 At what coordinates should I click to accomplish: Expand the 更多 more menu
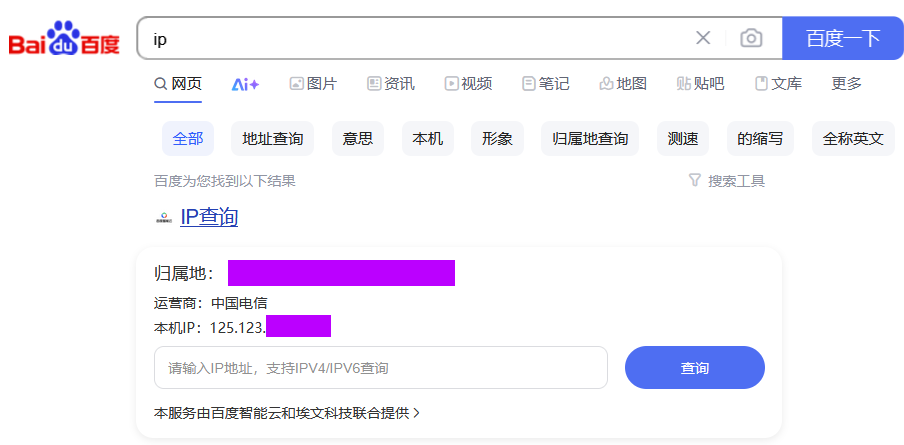click(x=846, y=84)
